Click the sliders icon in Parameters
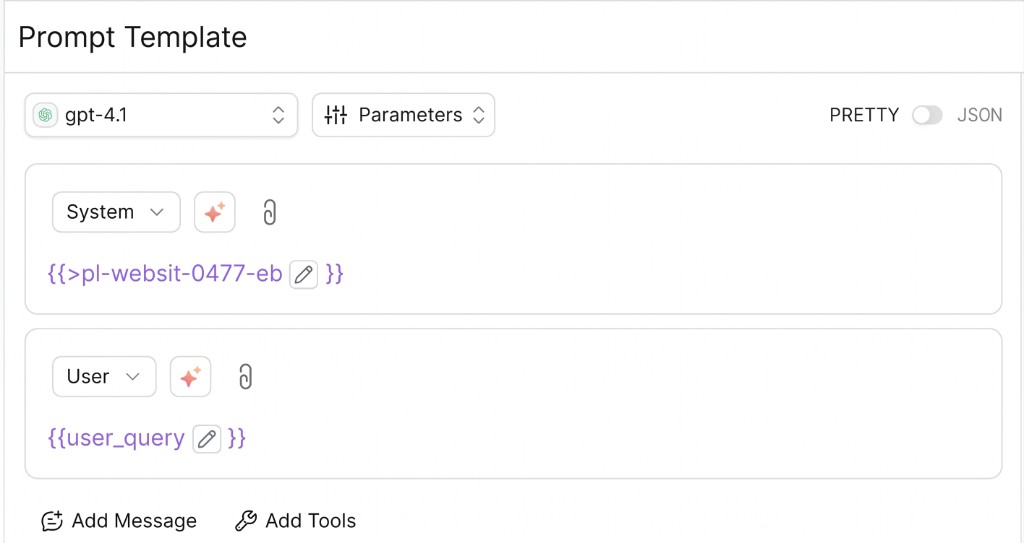 click(x=336, y=115)
